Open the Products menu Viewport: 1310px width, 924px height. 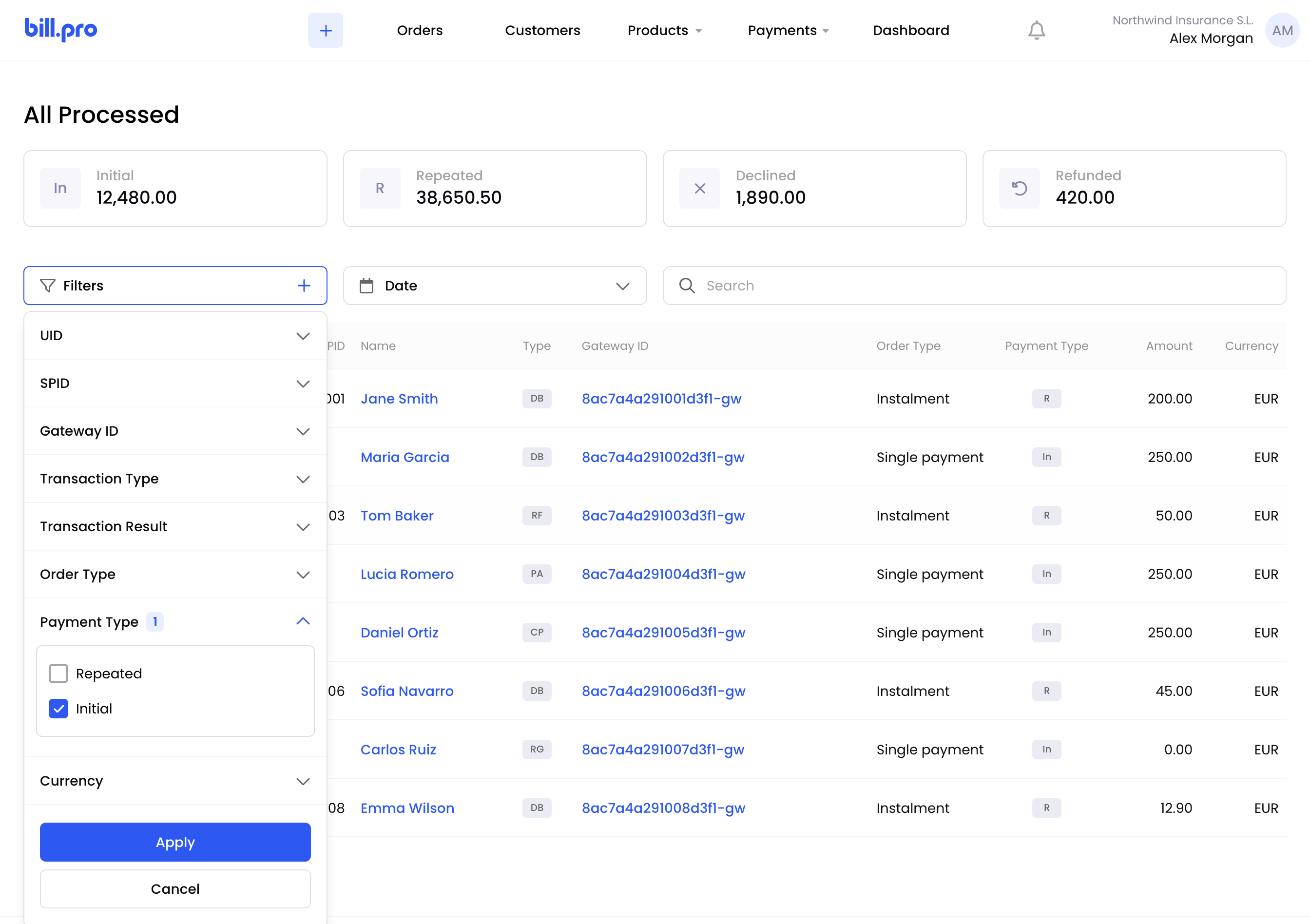[665, 30]
